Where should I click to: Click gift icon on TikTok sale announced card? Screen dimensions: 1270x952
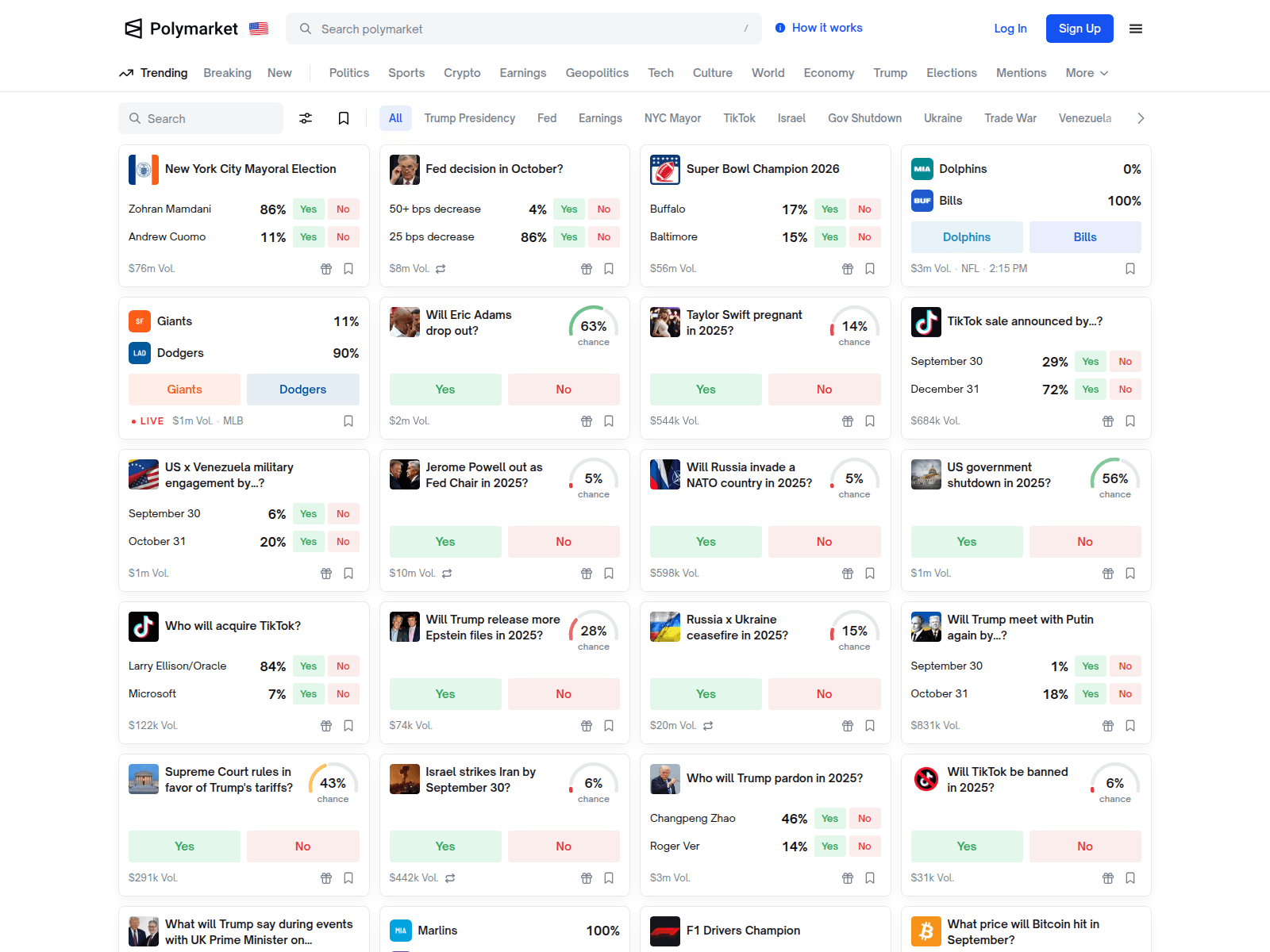(x=1108, y=421)
